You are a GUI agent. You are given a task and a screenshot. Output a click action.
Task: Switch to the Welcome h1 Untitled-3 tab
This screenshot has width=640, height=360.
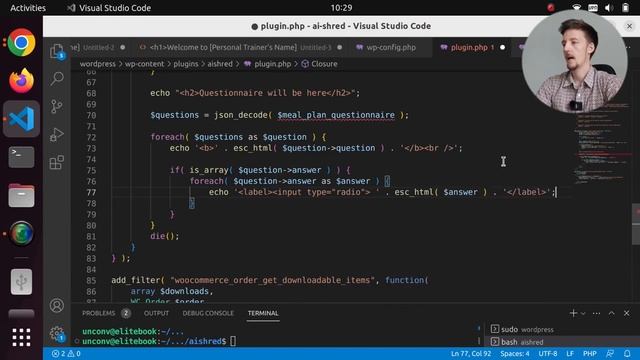pyautogui.click(x=240, y=47)
